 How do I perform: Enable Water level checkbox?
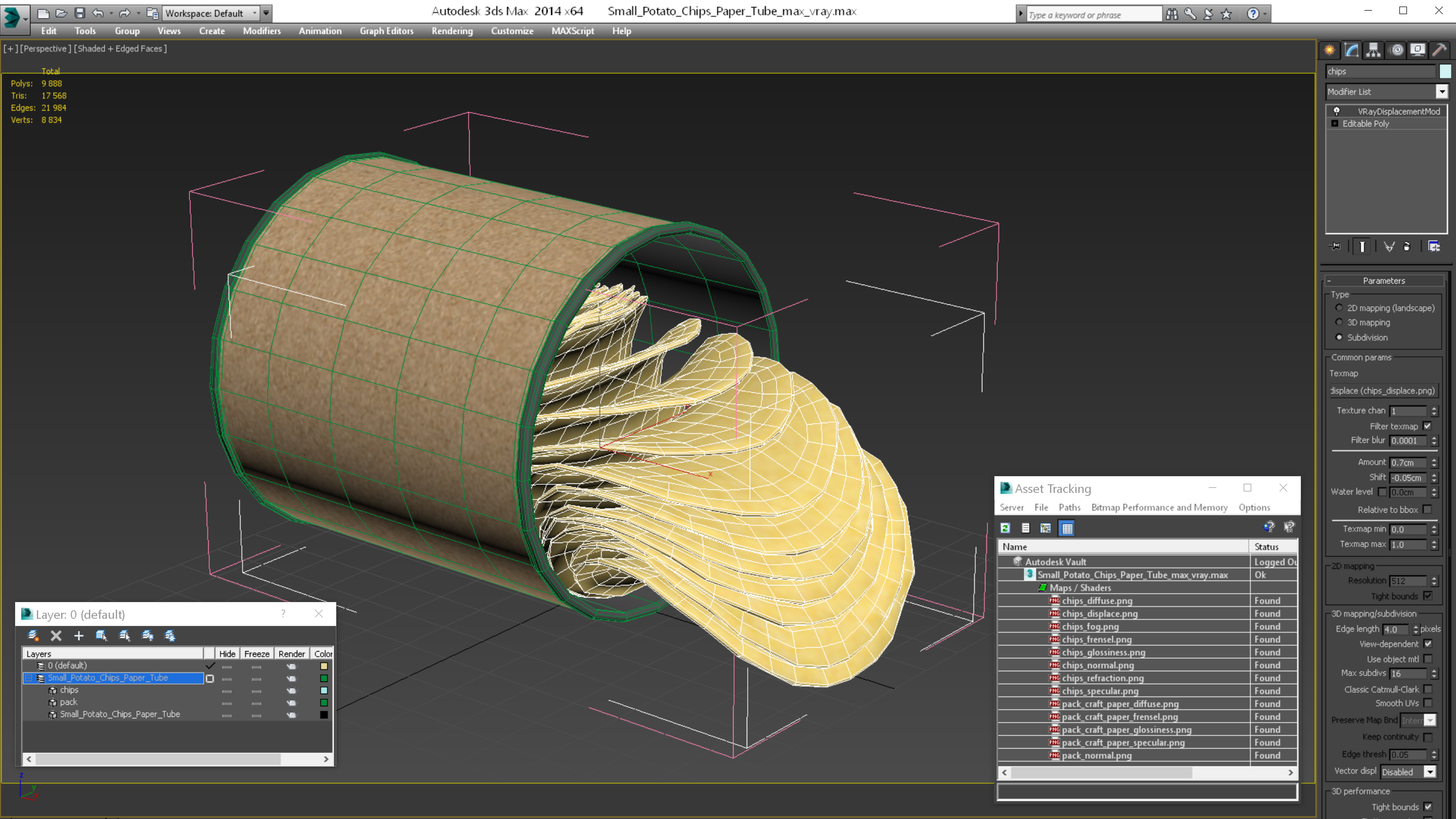(1382, 492)
